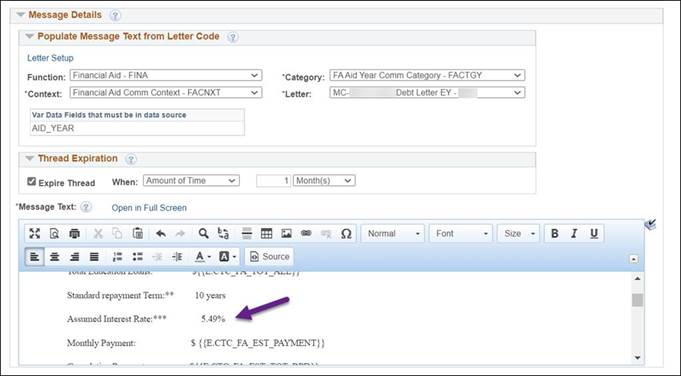Insert a horizontal line

click(247, 234)
